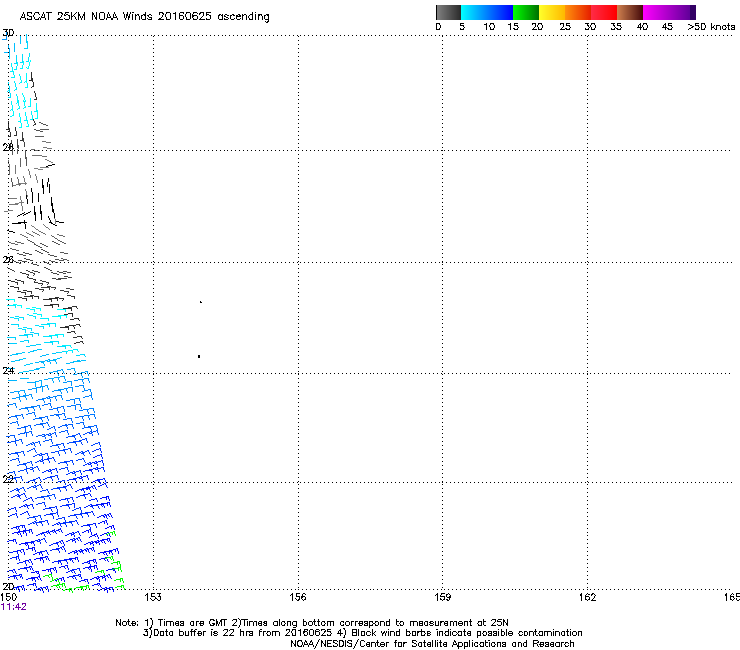
Task: Click the lower isolated black dot
Action: click(x=199, y=356)
